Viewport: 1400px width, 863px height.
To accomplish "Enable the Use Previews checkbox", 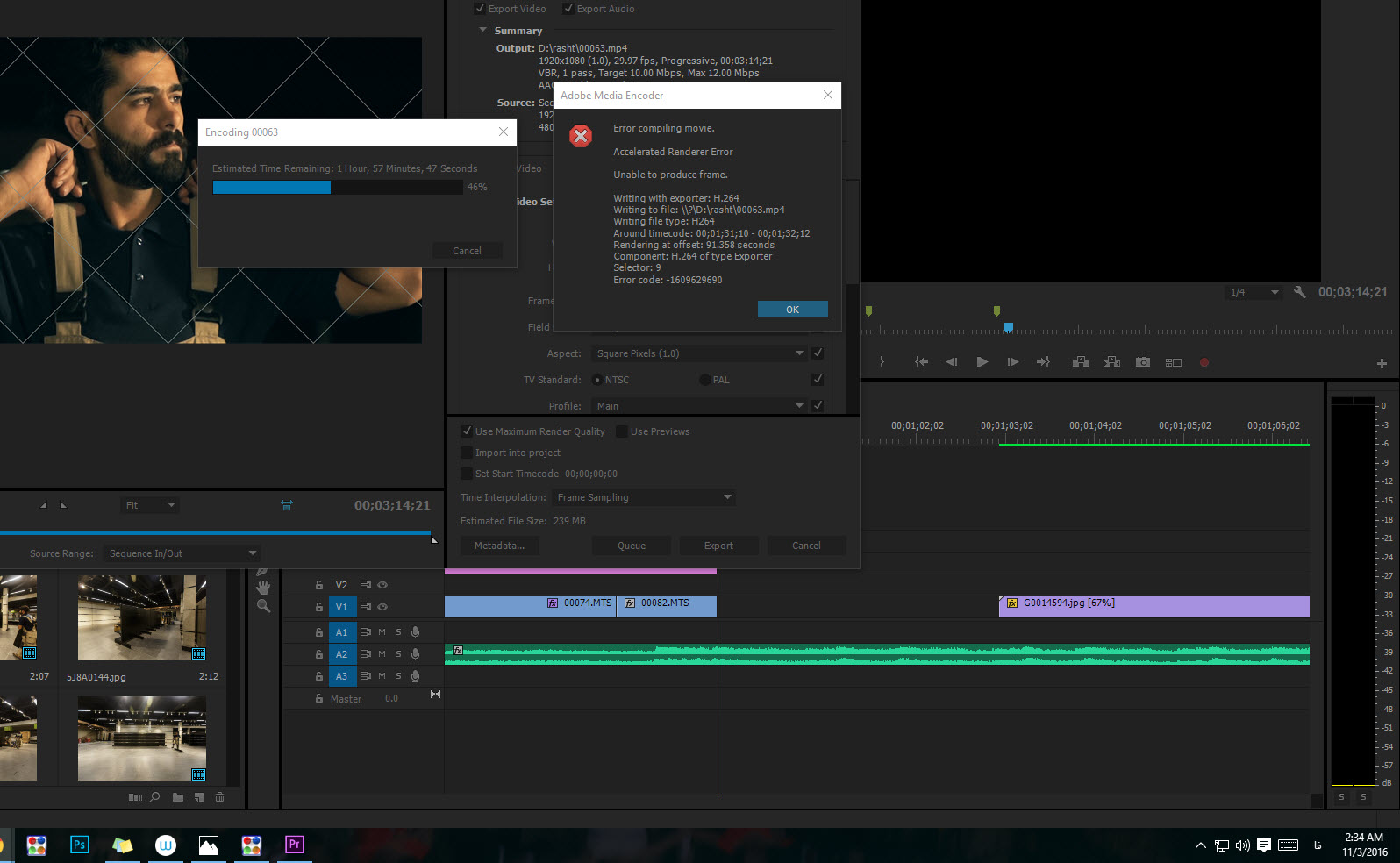I will pyautogui.click(x=622, y=431).
